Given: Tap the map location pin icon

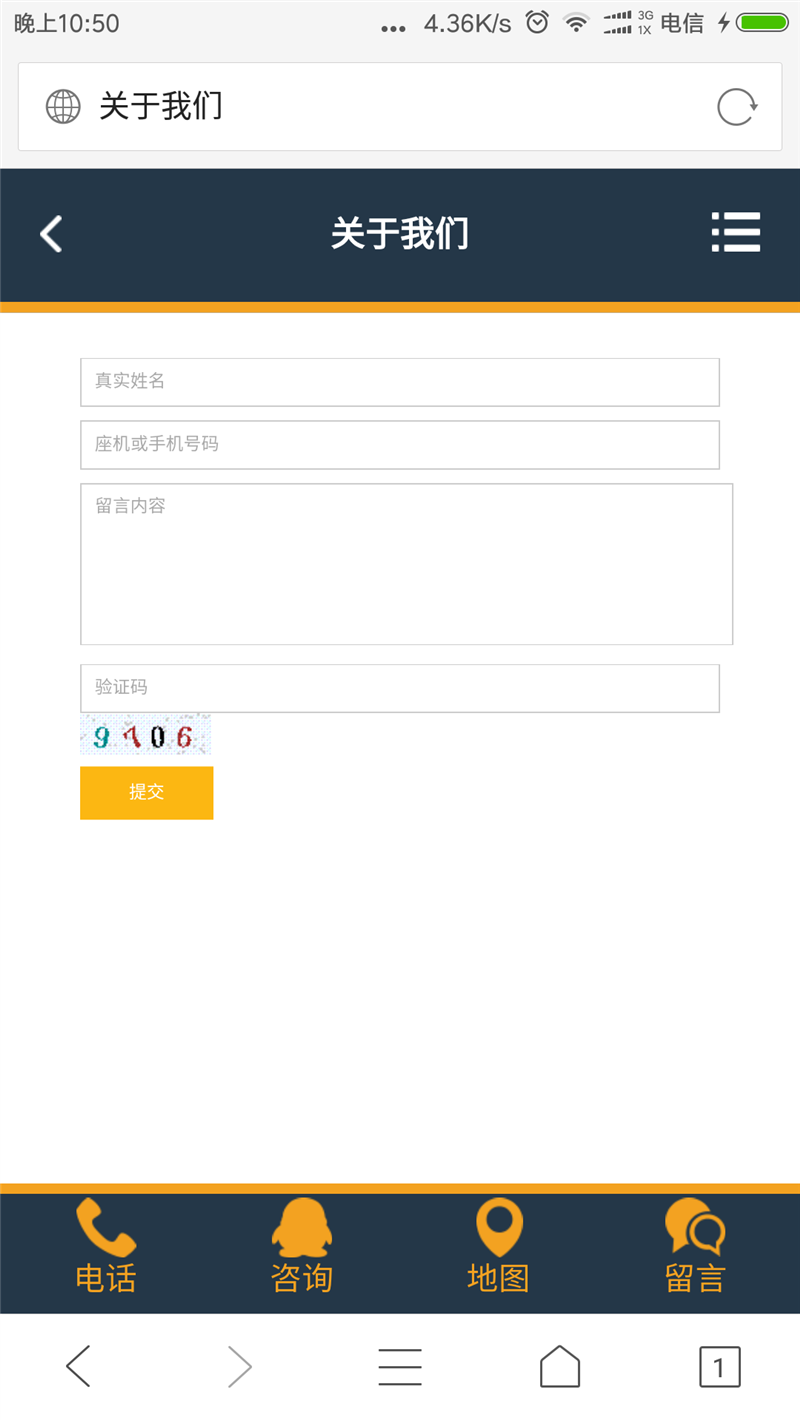Looking at the screenshot, I should click(498, 1228).
